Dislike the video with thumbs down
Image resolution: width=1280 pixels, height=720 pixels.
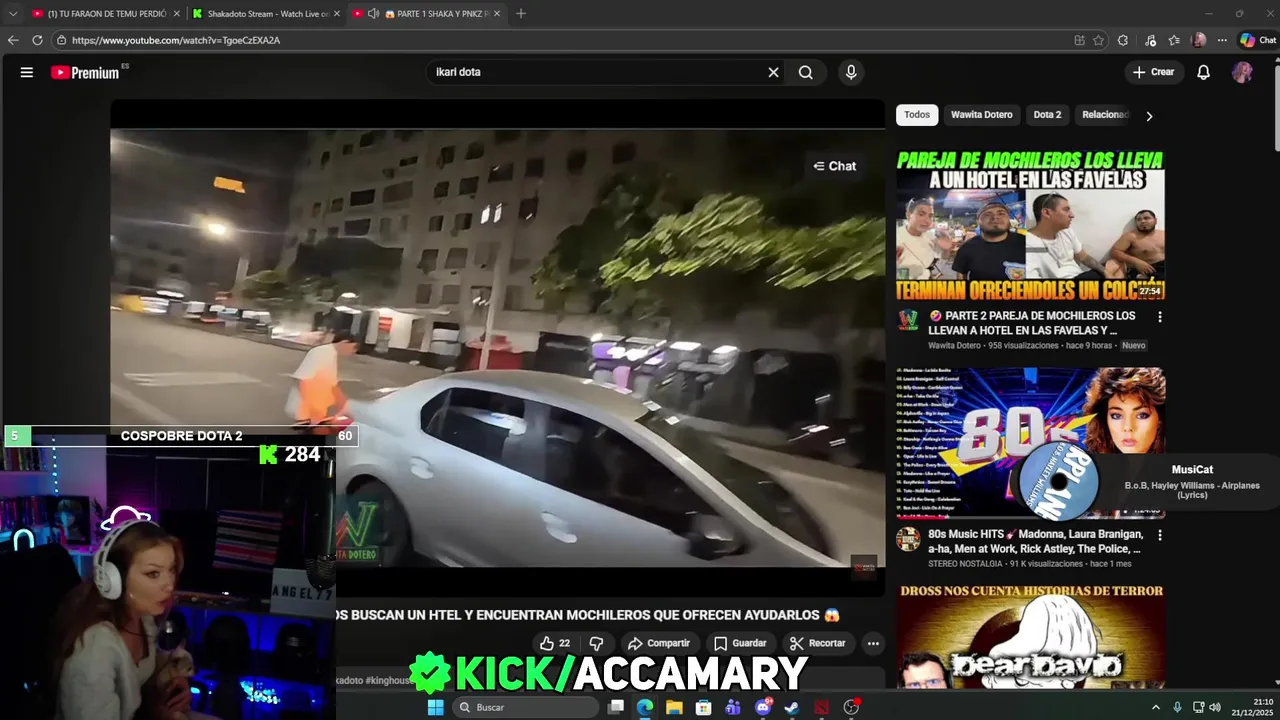[596, 643]
